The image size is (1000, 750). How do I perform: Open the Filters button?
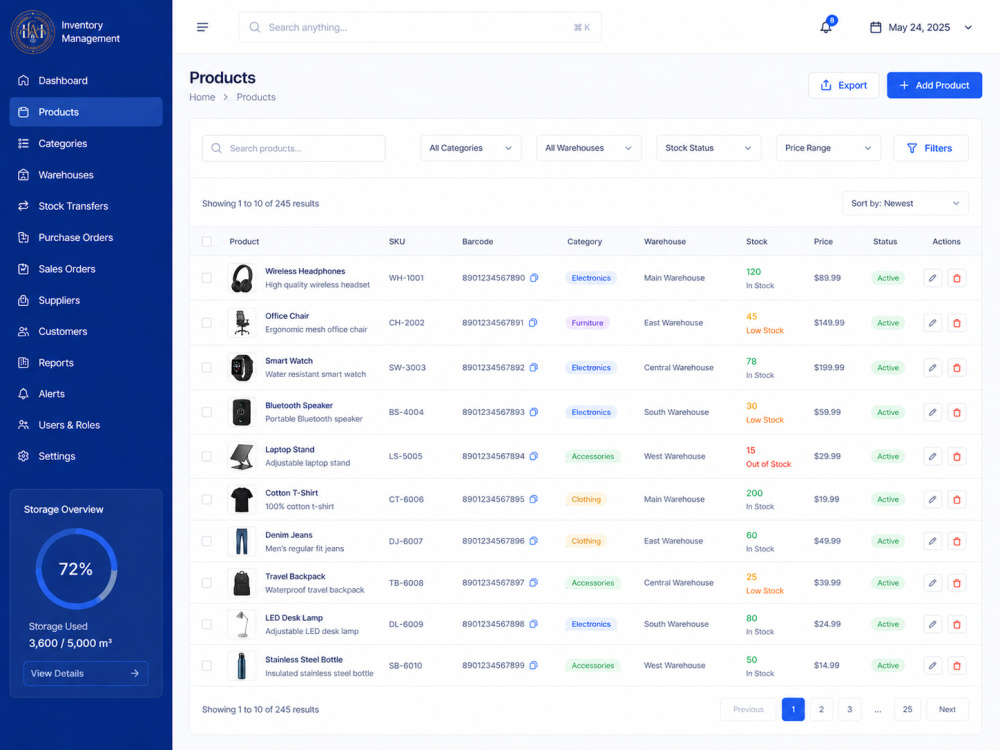coord(930,148)
